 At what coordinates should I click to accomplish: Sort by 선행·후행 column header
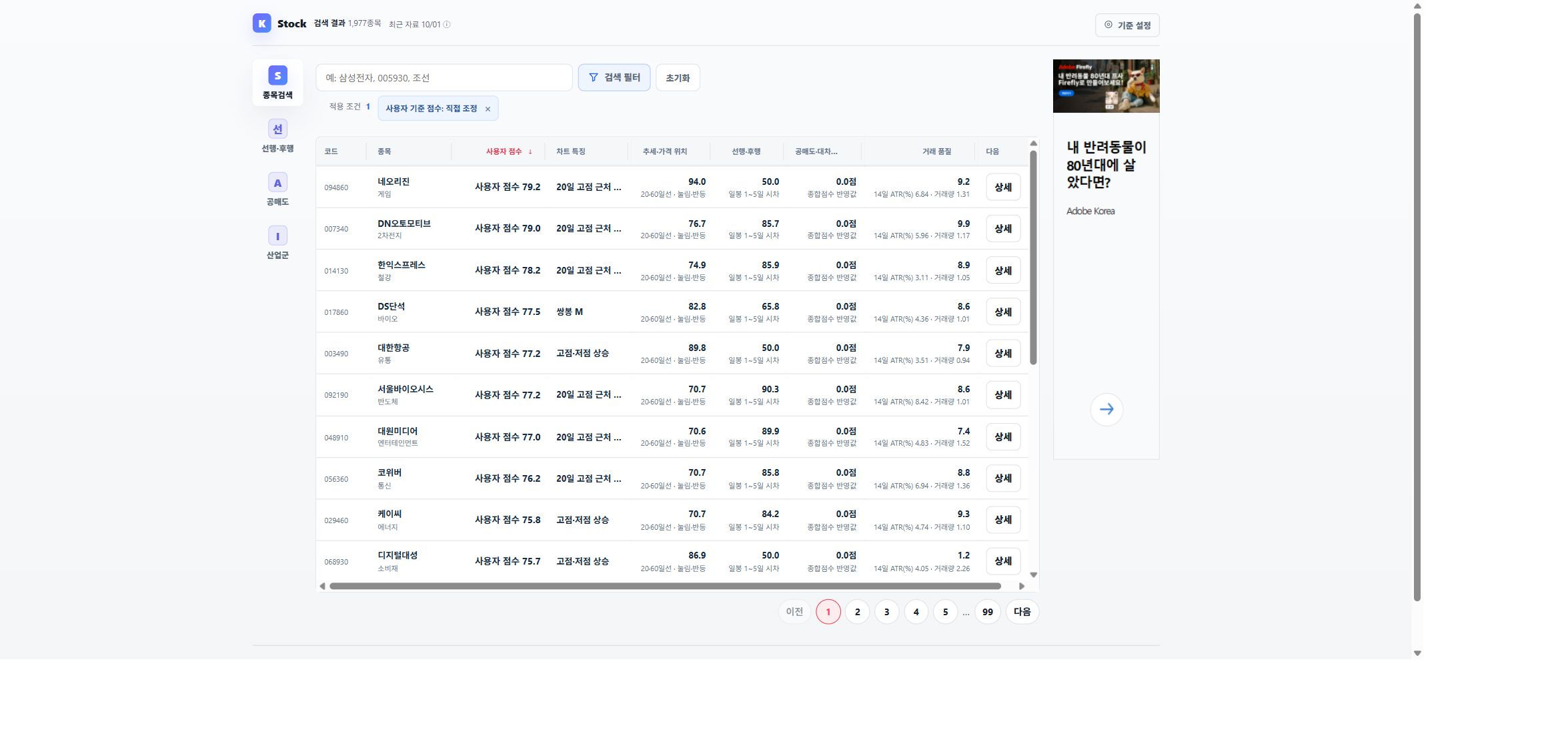tap(746, 151)
